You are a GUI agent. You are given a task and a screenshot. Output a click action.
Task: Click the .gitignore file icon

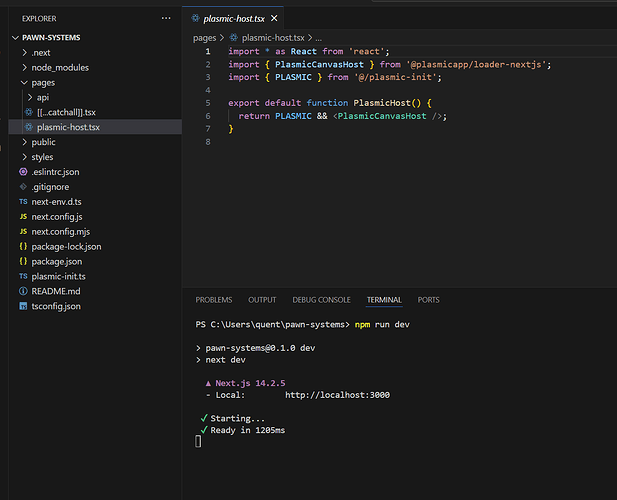(x=23, y=187)
